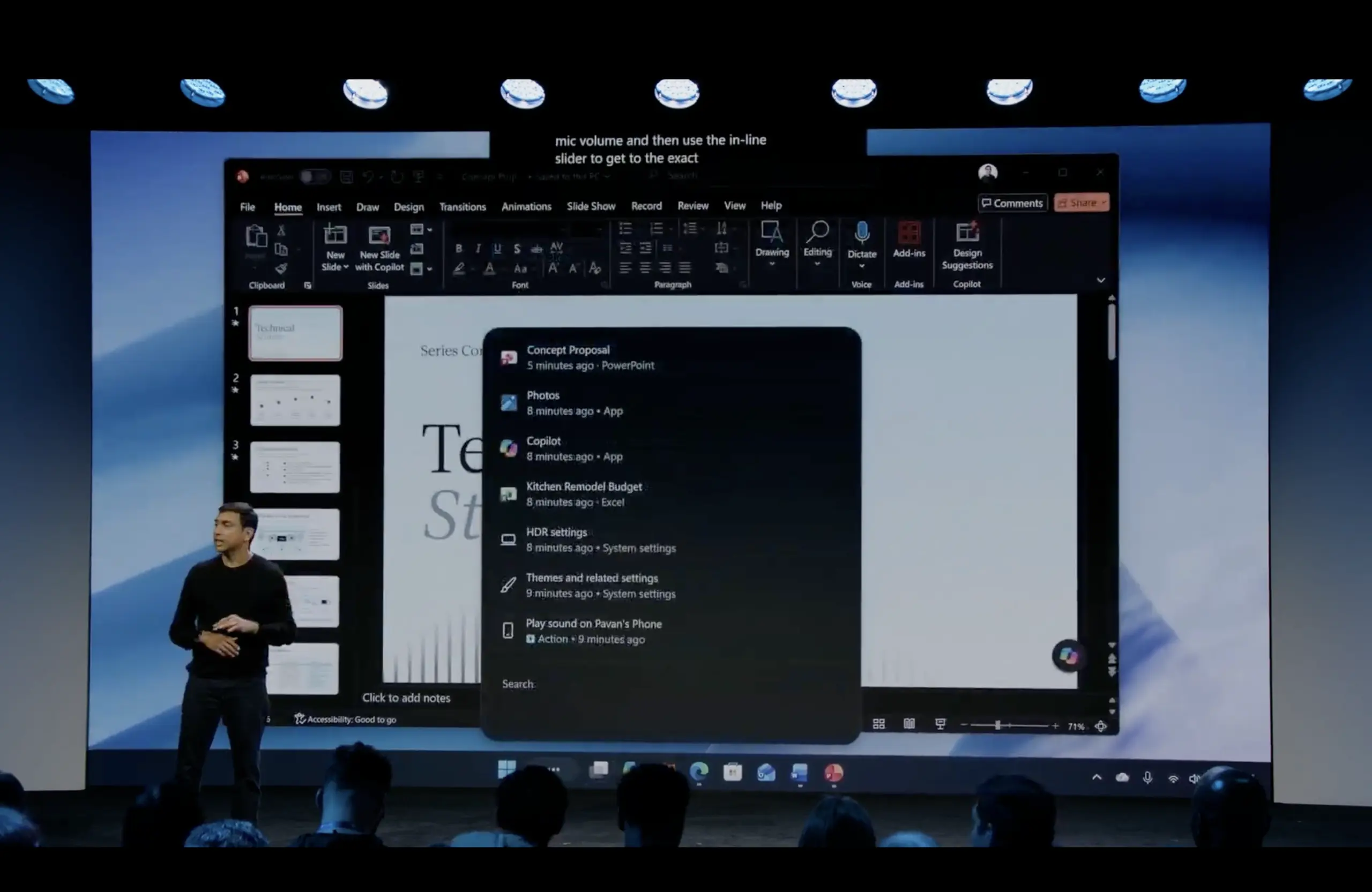Click the Search field in popup
The height and width of the screenshot is (892, 1372).
tap(672, 684)
